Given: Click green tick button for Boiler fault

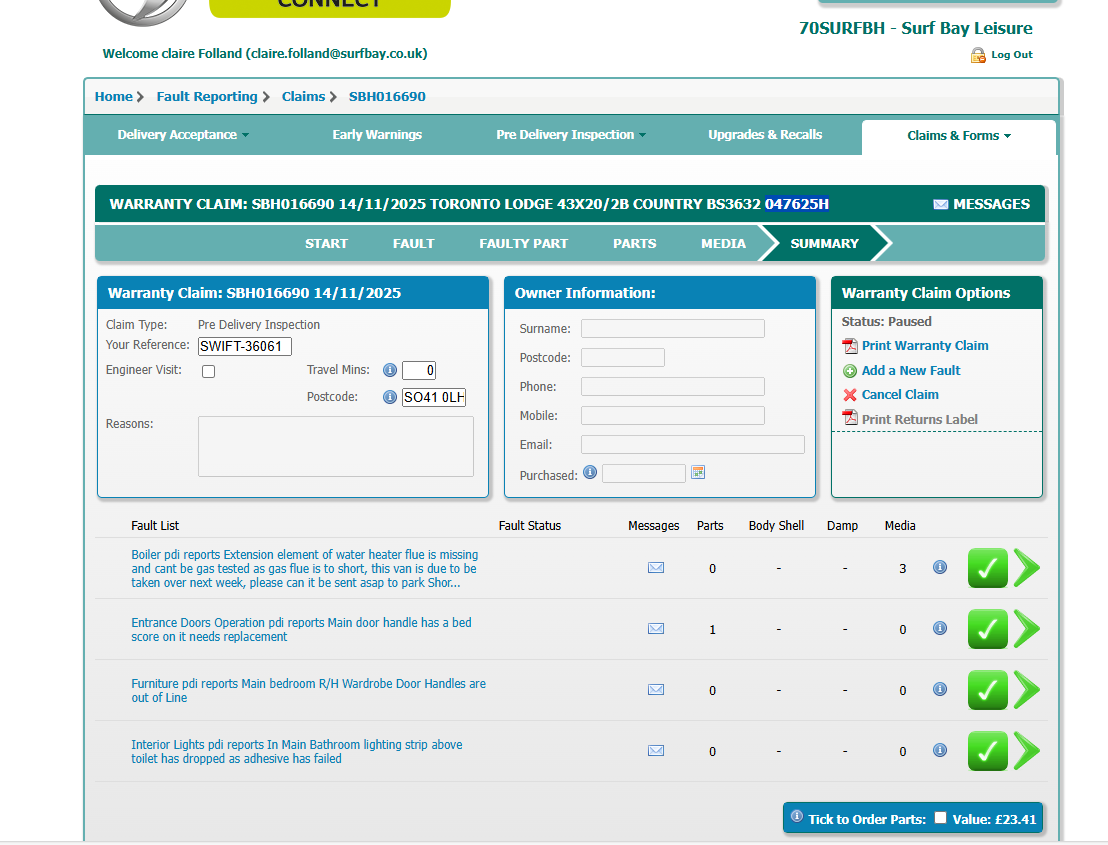Looking at the screenshot, I should coord(988,568).
